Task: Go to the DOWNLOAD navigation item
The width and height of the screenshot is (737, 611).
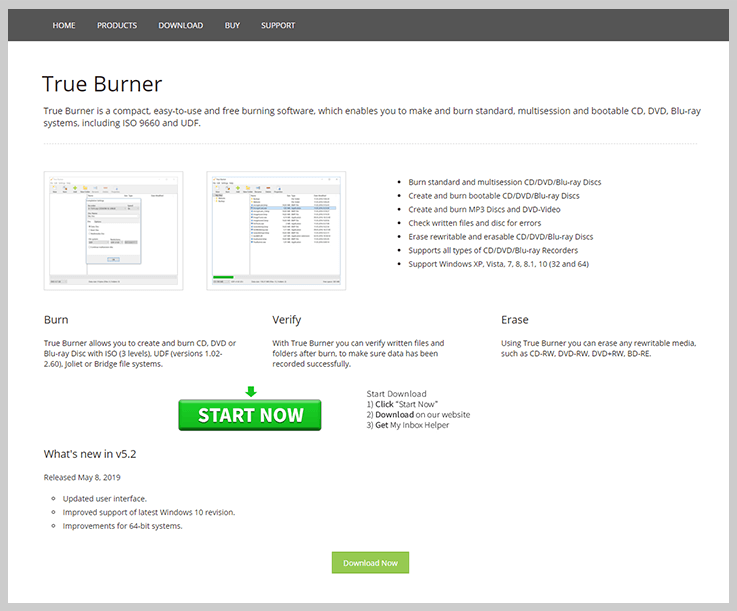Action: [x=180, y=25]
